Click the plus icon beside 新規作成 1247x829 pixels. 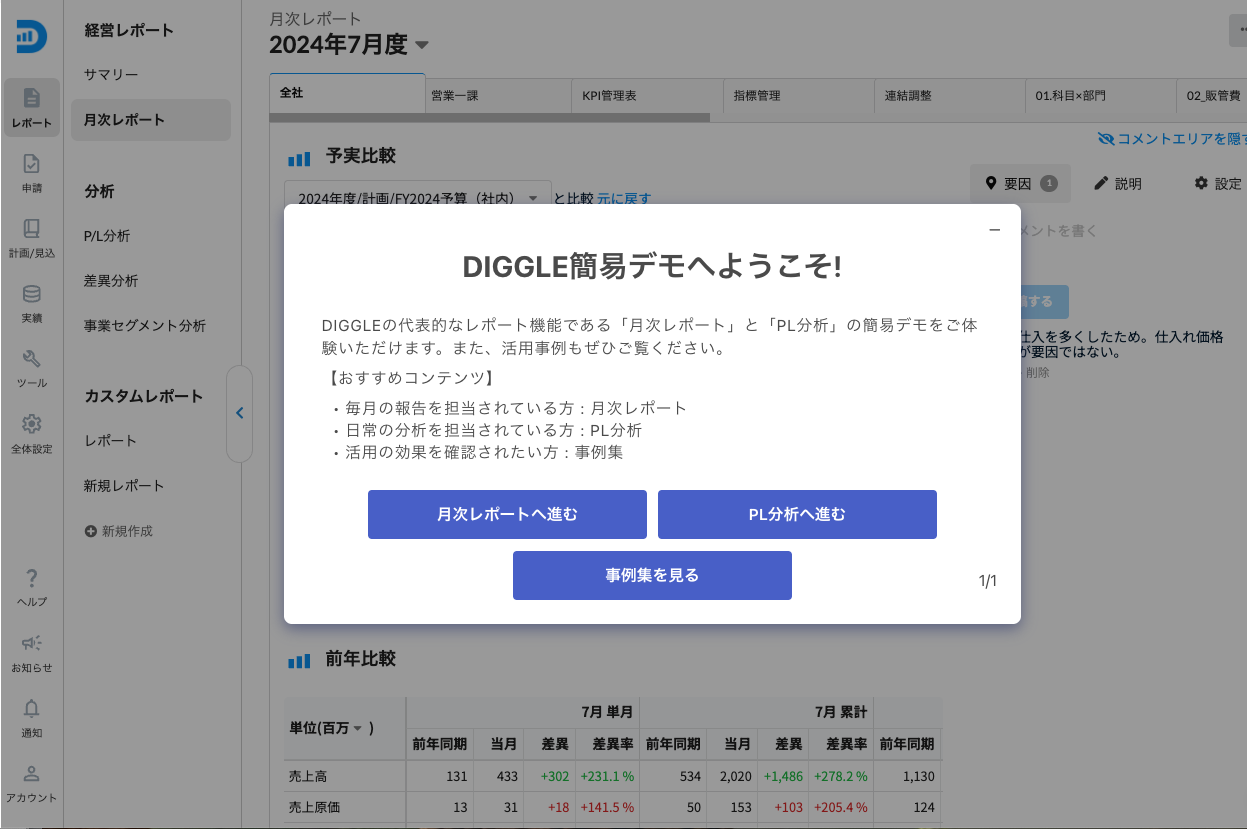pos(91,532)
